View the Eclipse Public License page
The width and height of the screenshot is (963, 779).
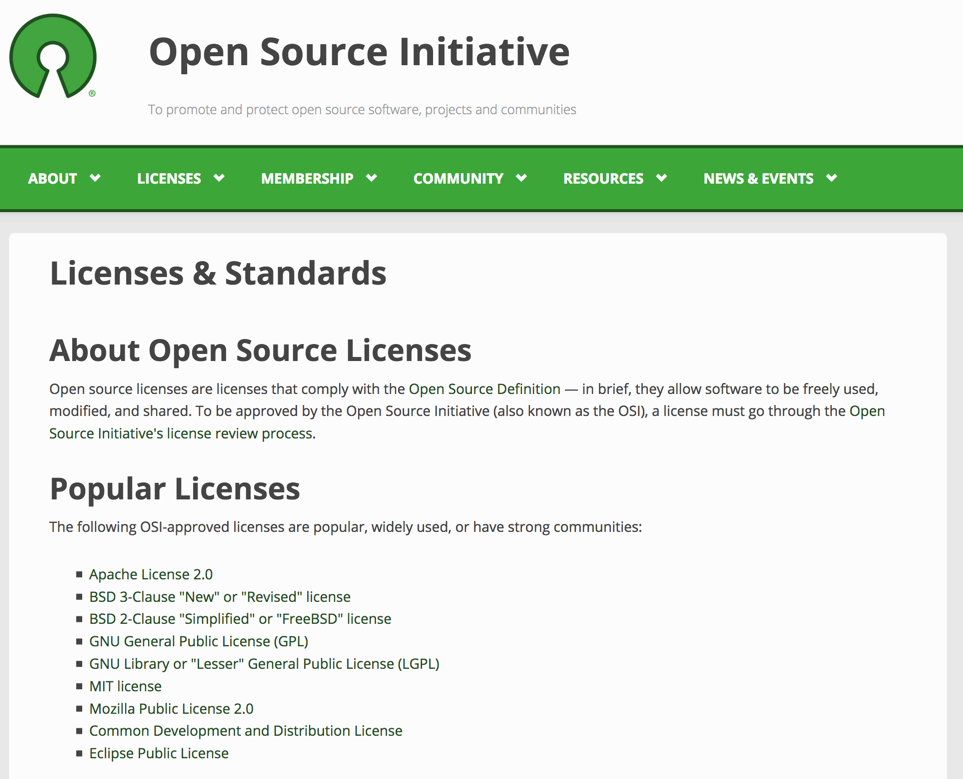pyautogui.click(x=158, y=753)
